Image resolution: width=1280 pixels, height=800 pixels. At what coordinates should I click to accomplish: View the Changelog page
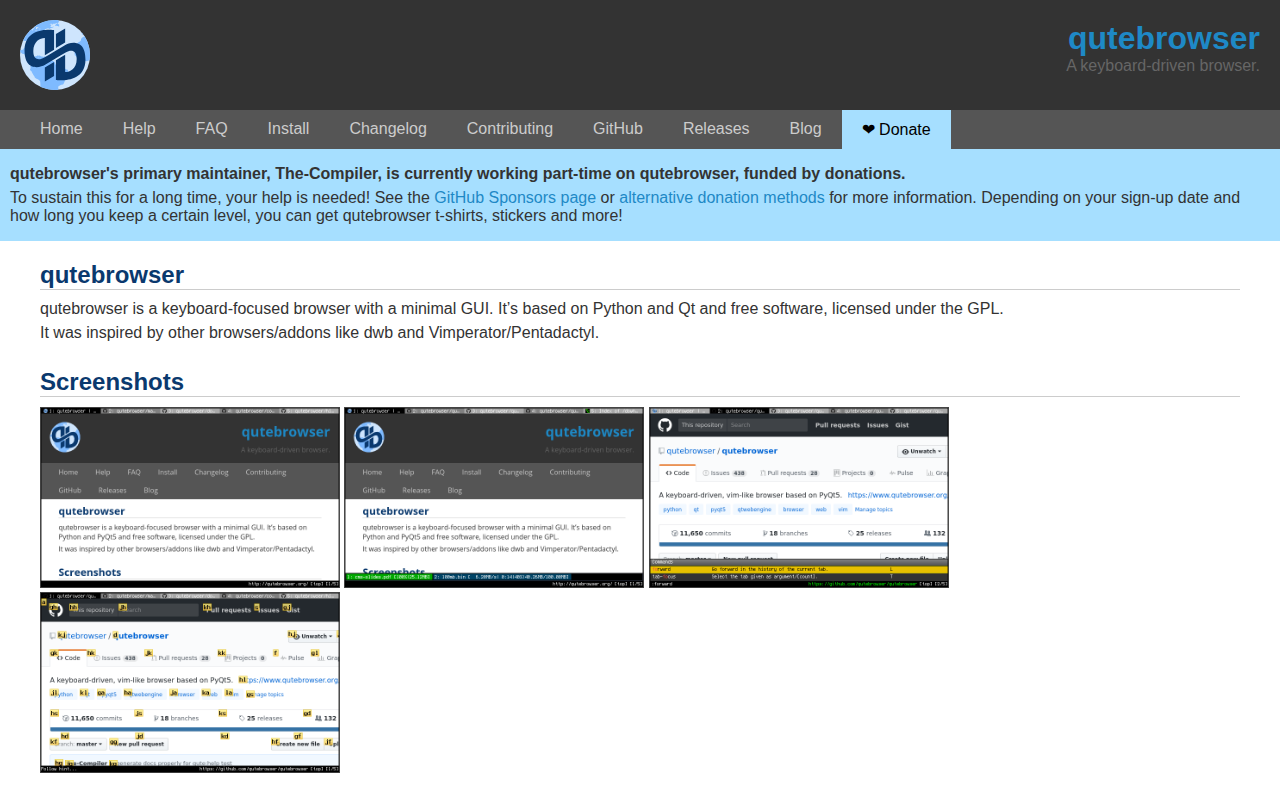tap(388, 129)
